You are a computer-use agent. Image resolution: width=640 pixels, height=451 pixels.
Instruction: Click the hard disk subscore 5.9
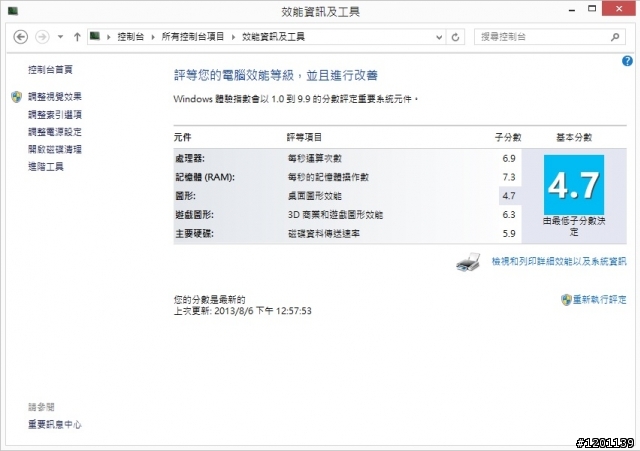509,234
